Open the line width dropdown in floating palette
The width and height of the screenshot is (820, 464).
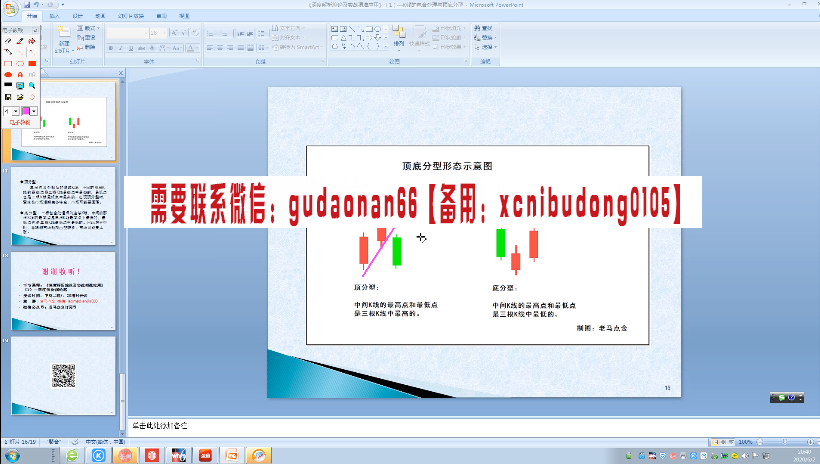[17, 111]
